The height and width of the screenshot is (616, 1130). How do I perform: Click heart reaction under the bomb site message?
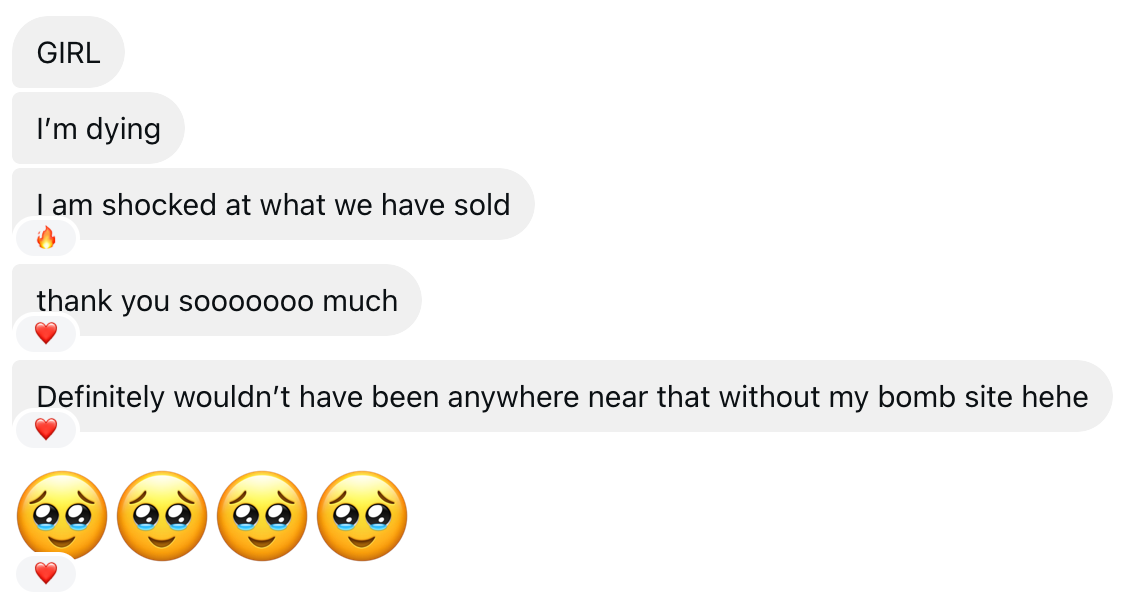(x=46, y=429)
